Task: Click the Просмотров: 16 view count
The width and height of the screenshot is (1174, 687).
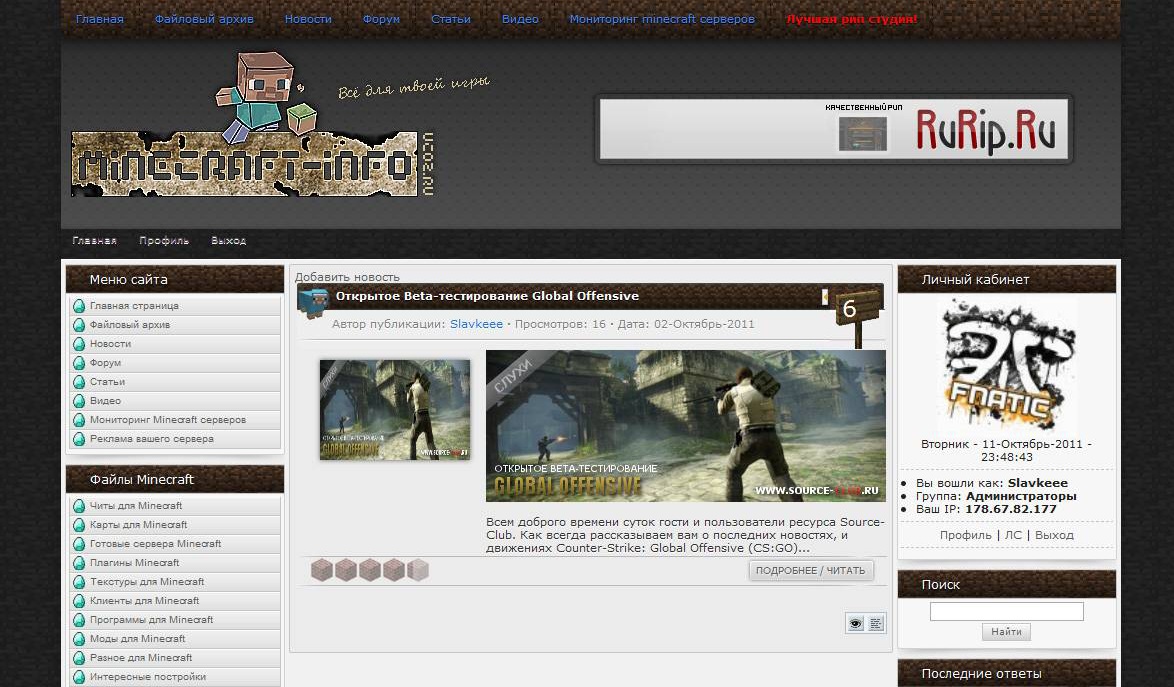Action: (560, 324)
